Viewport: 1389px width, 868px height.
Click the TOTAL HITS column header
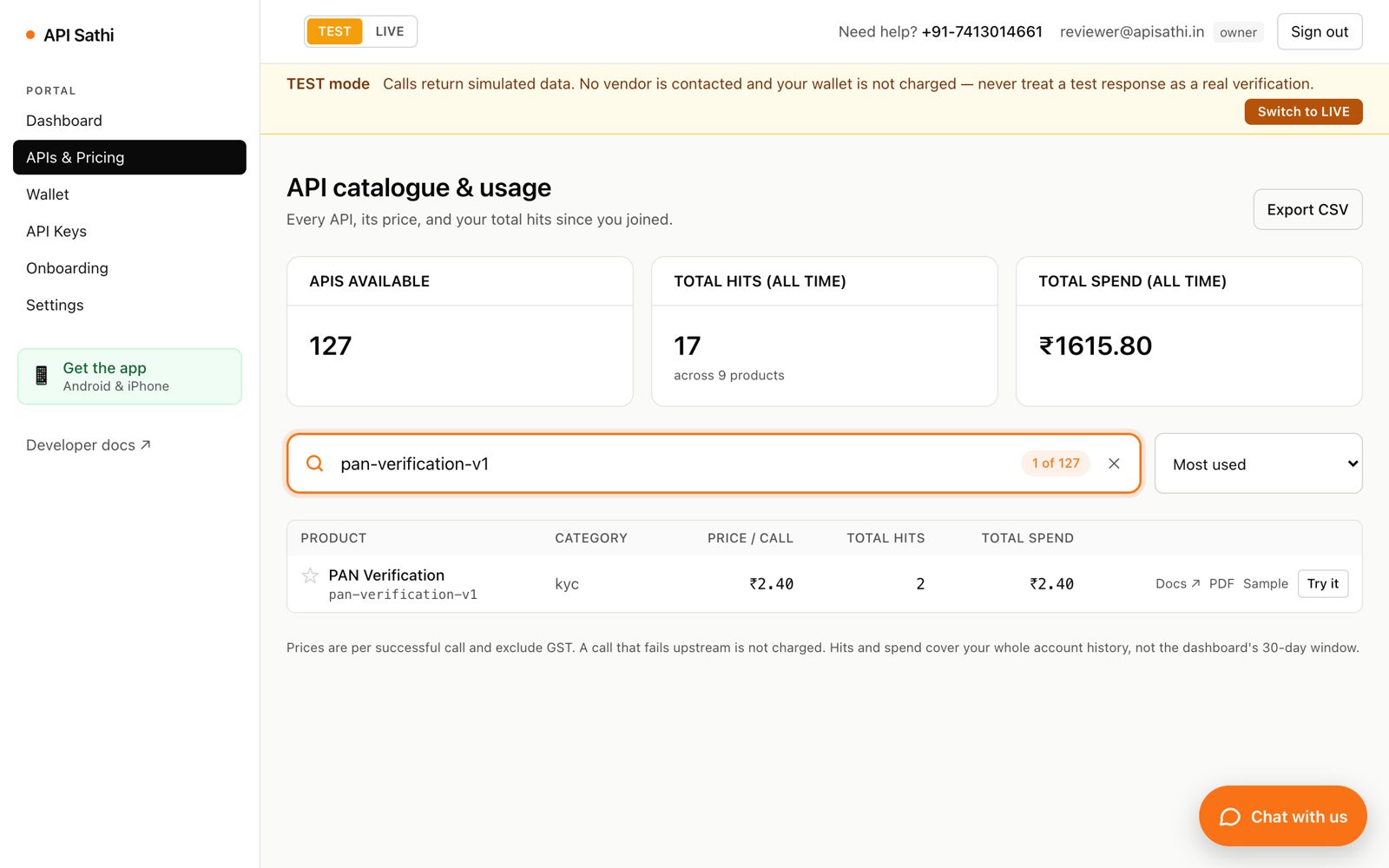click(885, 538)
